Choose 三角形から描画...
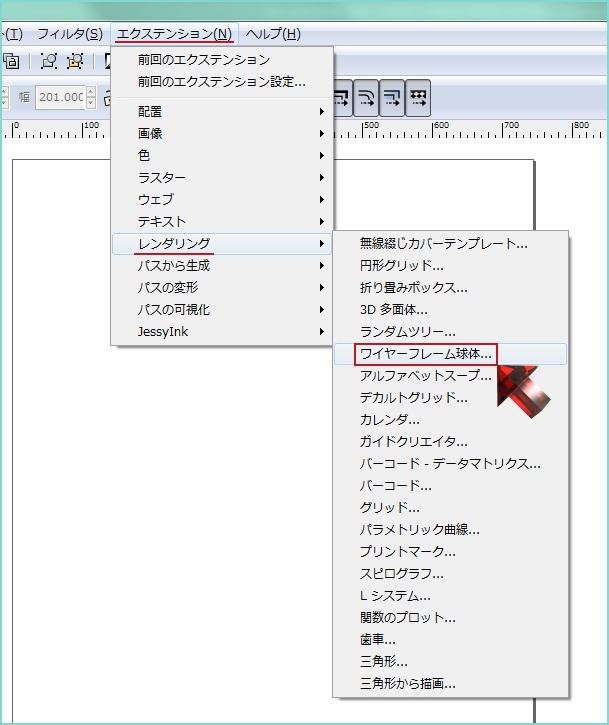The height and width of the screenshot is (725, 609). (450, 683)
